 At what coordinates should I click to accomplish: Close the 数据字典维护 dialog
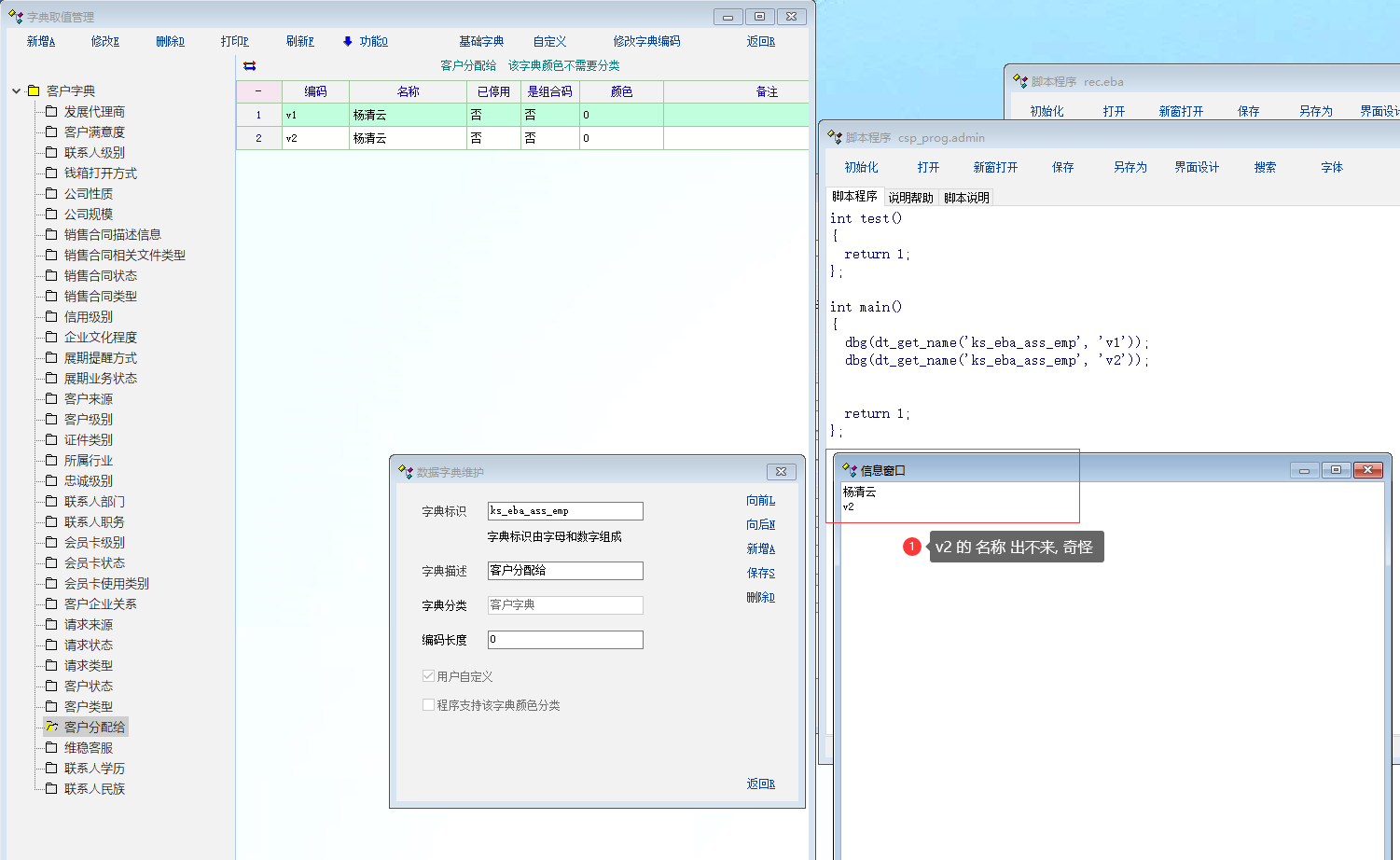coord(781,472)
